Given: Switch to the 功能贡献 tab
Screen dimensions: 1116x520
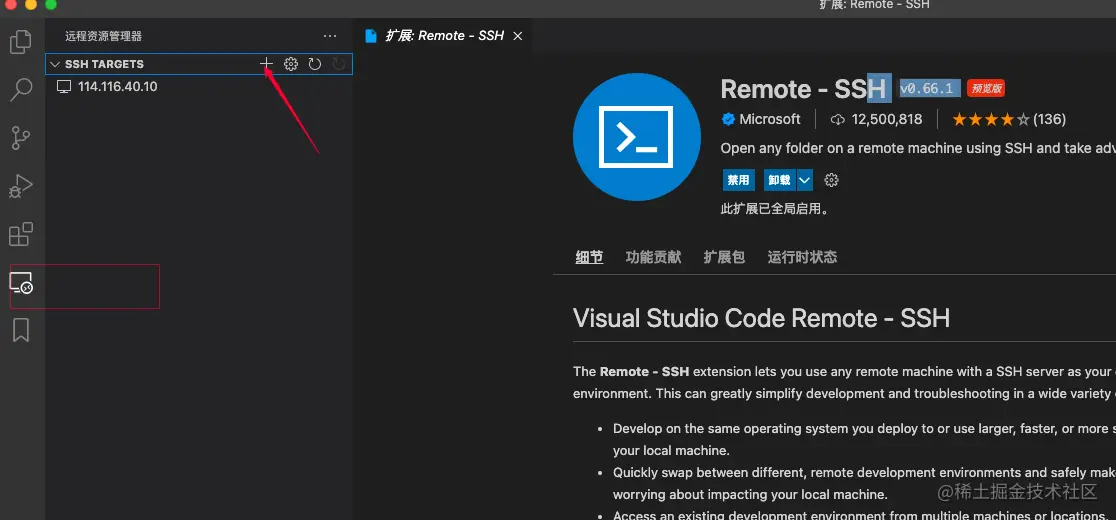Looking at the screenshot, I should point(653,257).
